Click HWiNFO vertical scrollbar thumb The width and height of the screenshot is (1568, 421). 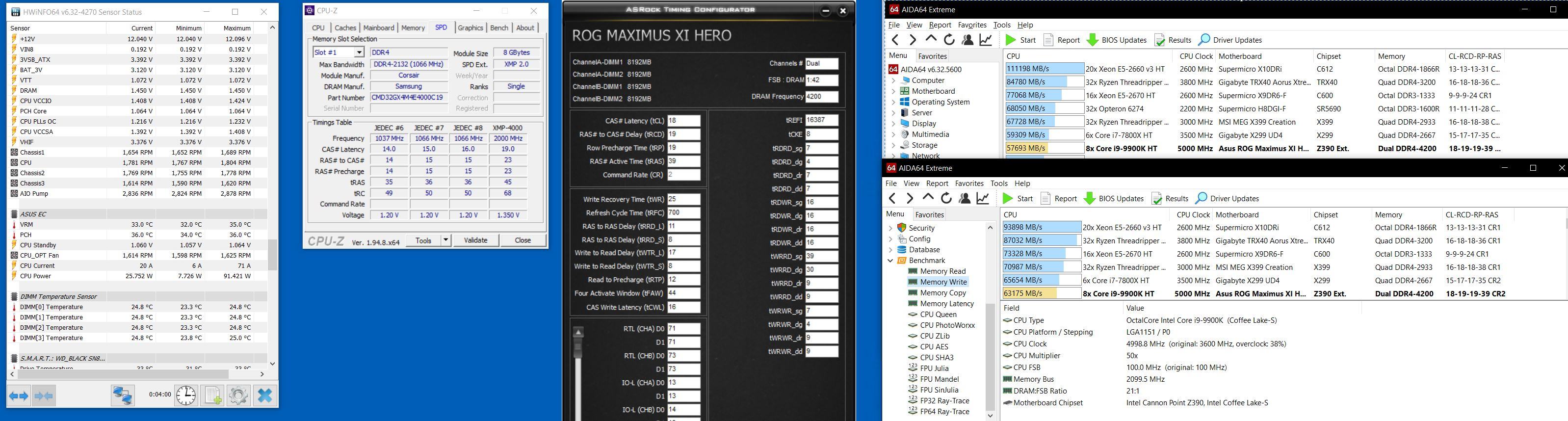point(272,254)
